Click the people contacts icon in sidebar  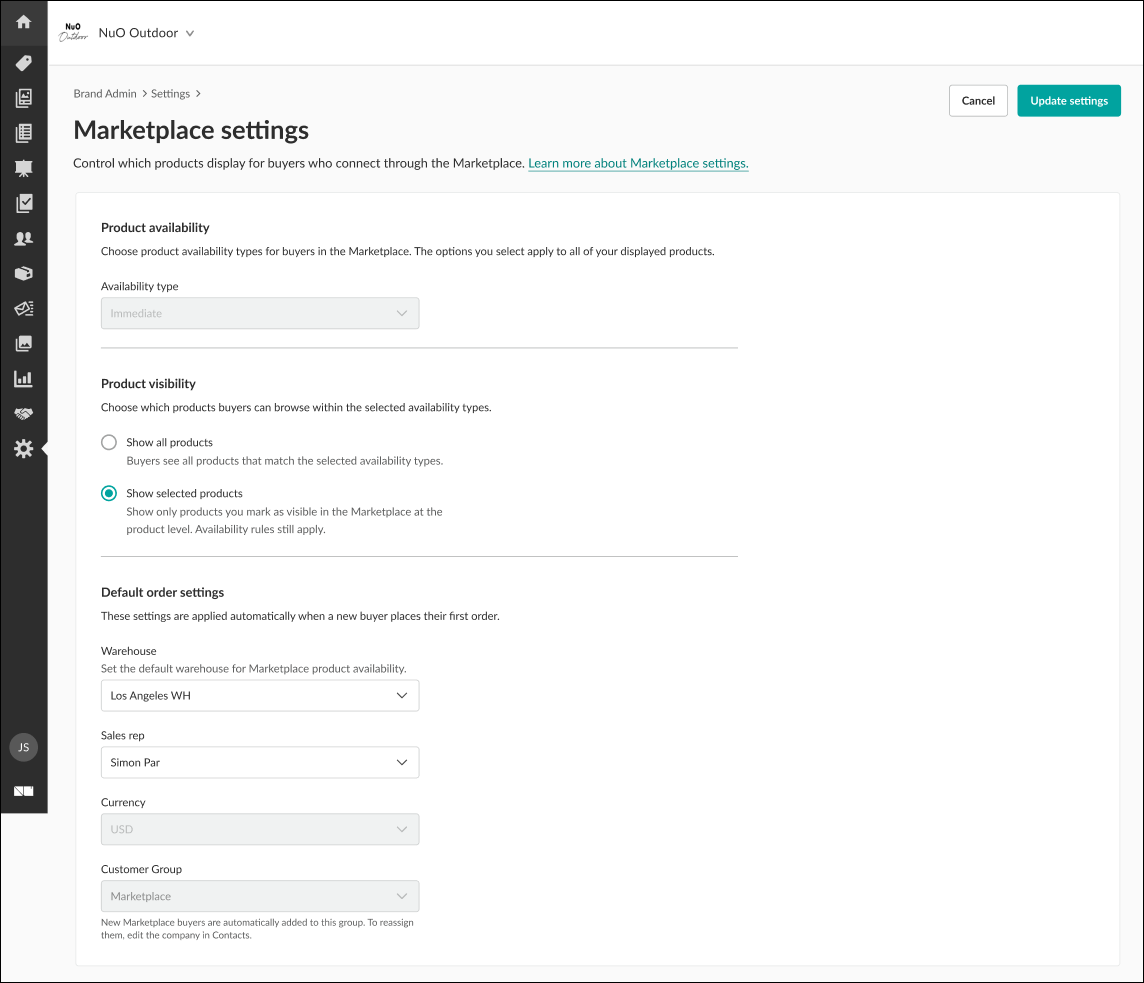tap(23, 239)
